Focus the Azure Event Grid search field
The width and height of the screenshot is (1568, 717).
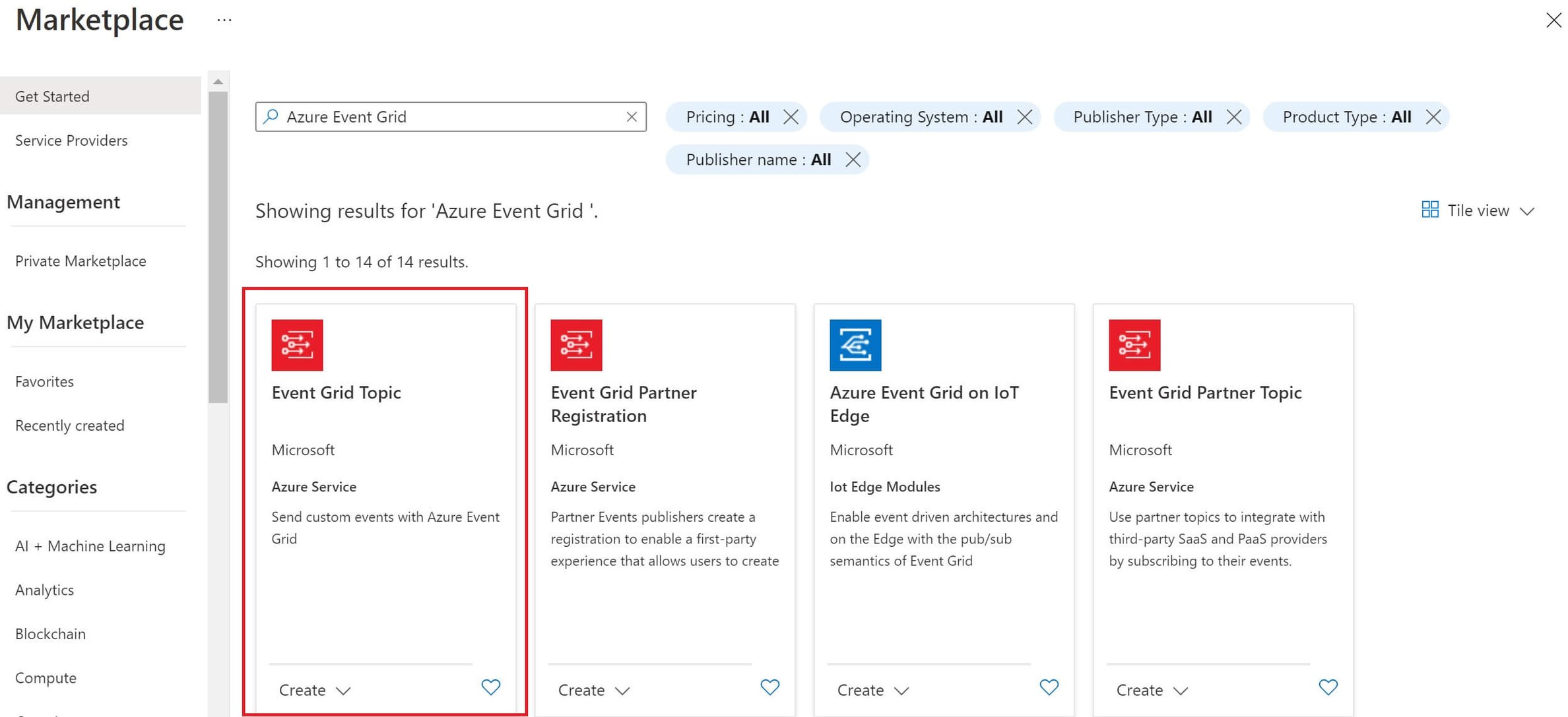pos(449,117)
